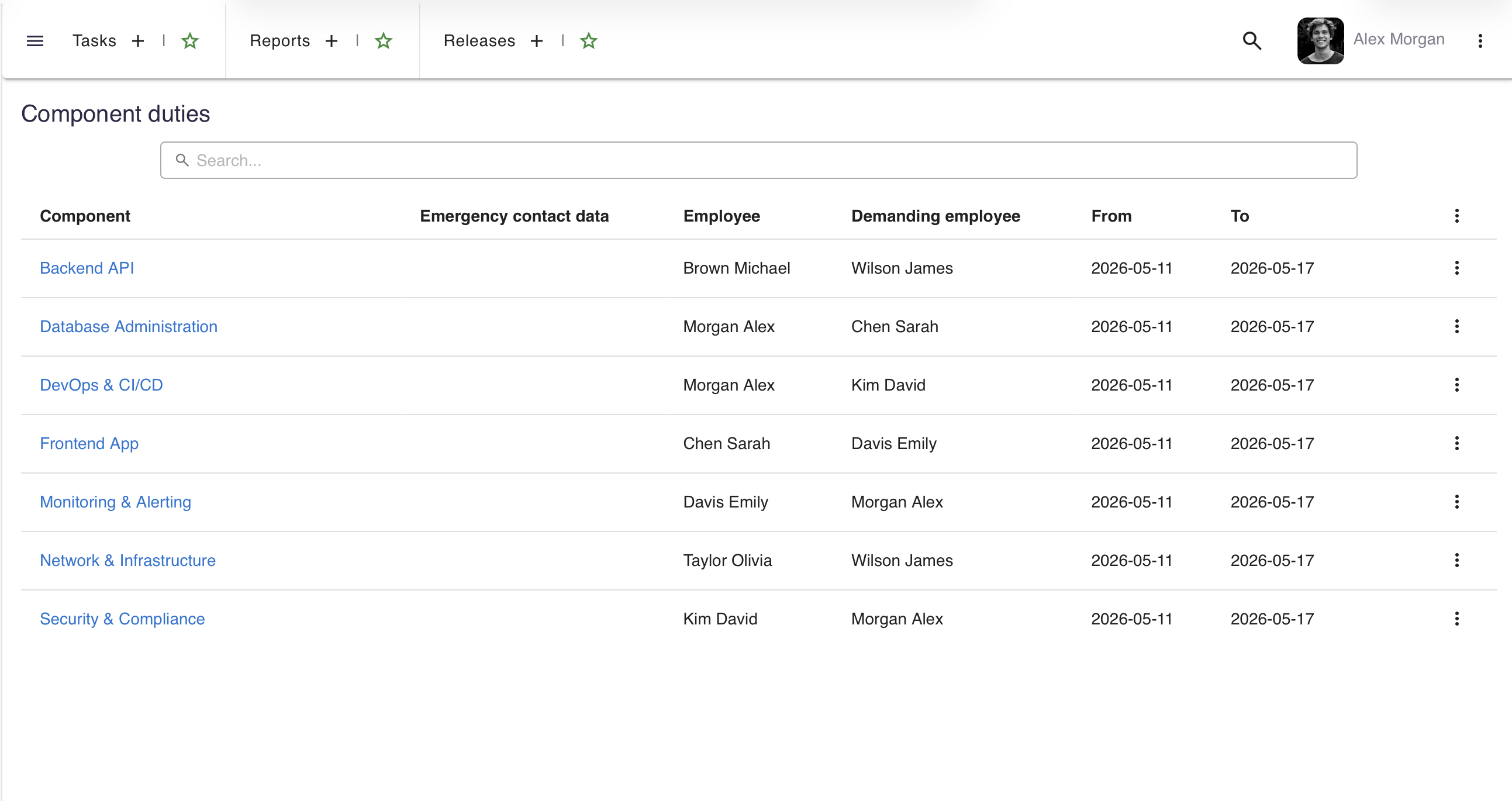Open the Releases menu

point(479,40)
